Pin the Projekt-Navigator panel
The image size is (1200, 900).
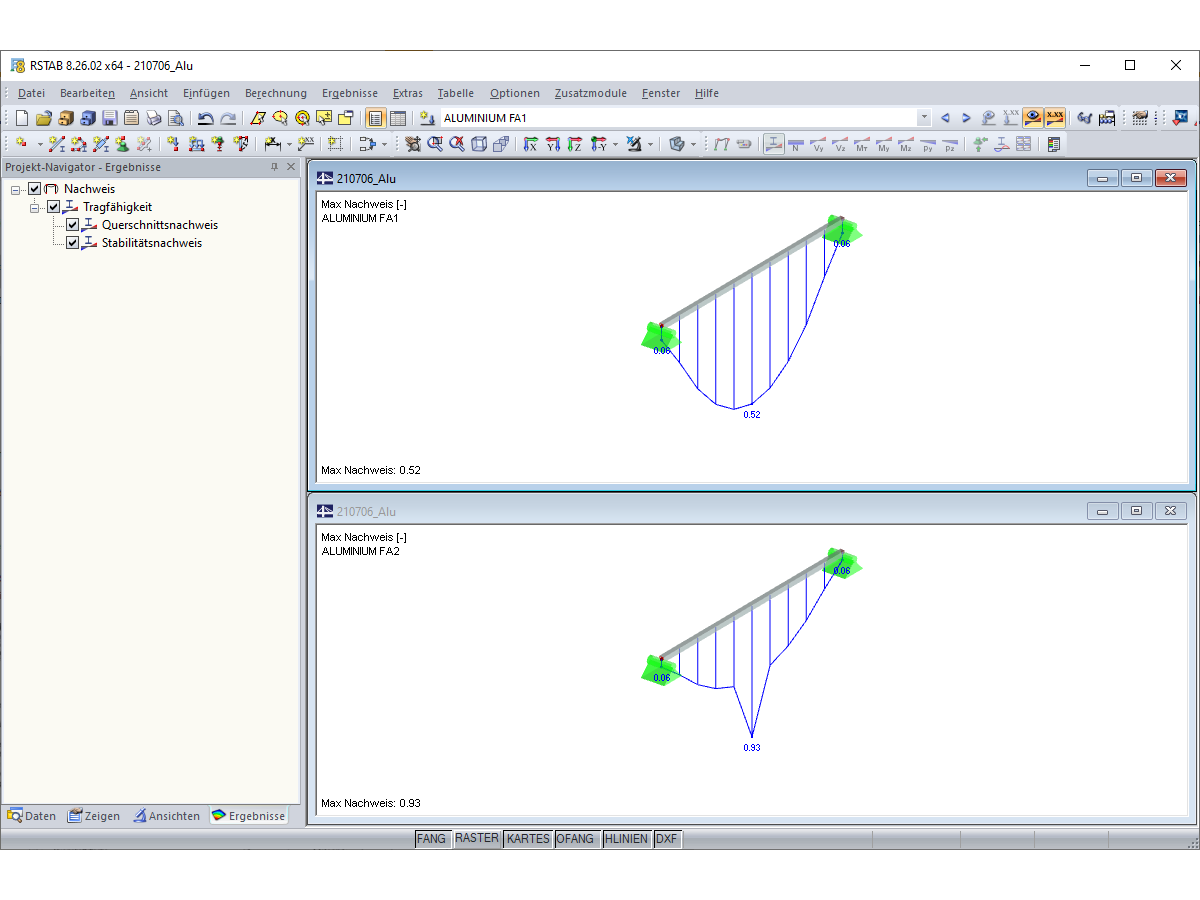(275, 167)
